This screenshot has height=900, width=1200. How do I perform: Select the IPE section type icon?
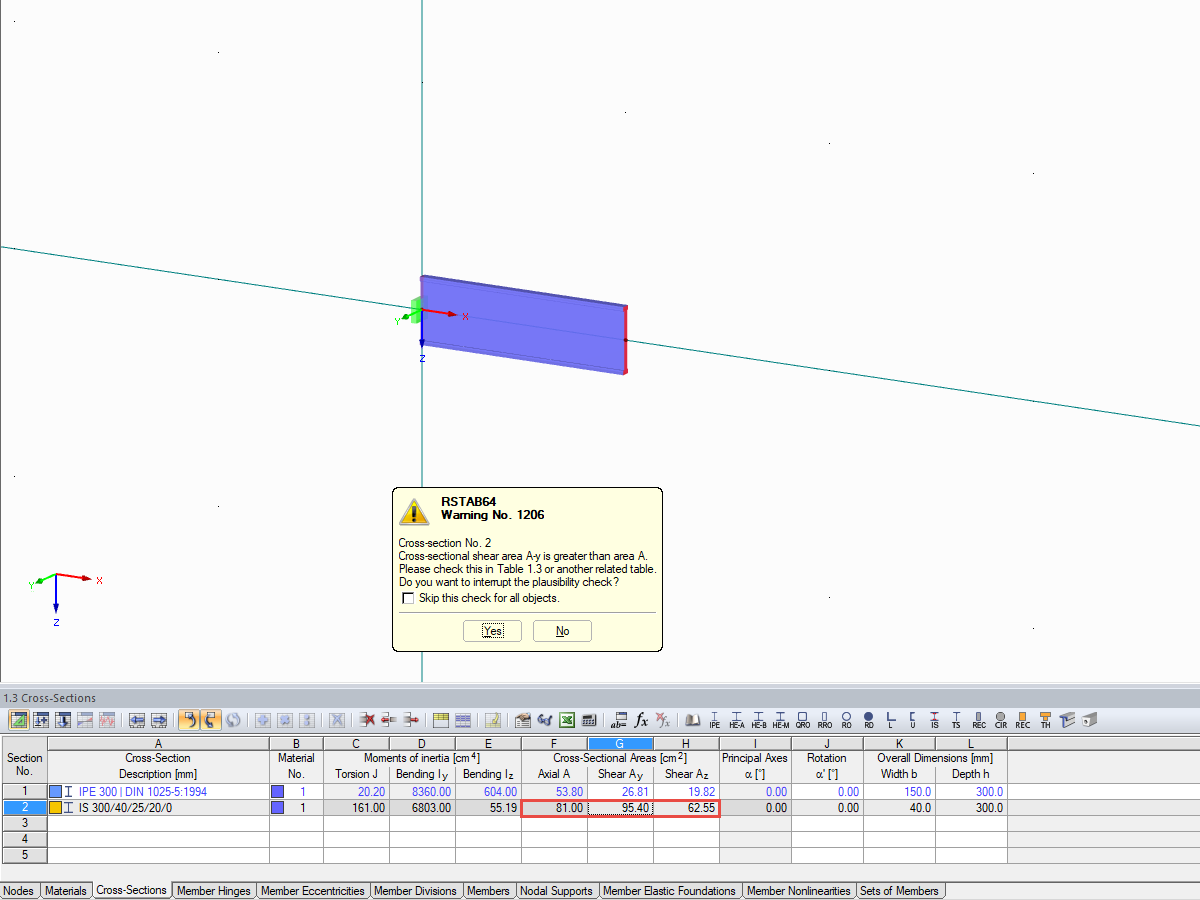[714, 719]
